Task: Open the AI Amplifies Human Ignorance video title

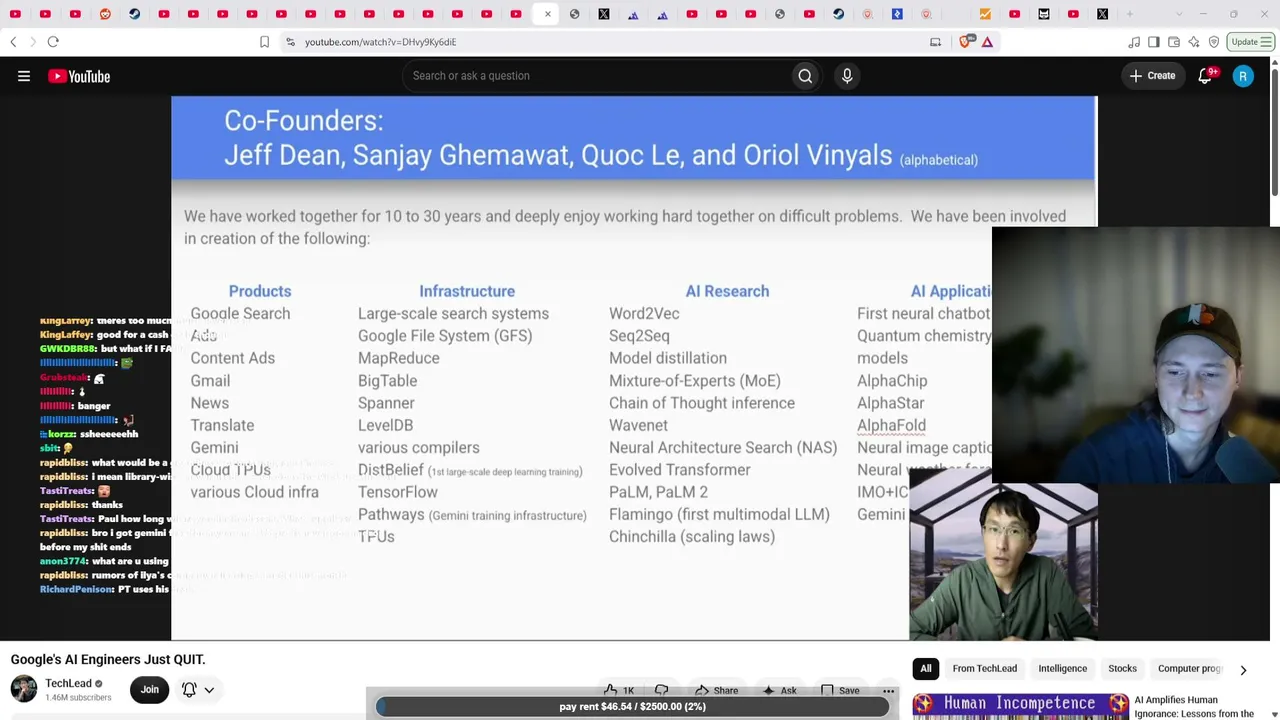Action: pyautogui.click(x=1194, y=707)
